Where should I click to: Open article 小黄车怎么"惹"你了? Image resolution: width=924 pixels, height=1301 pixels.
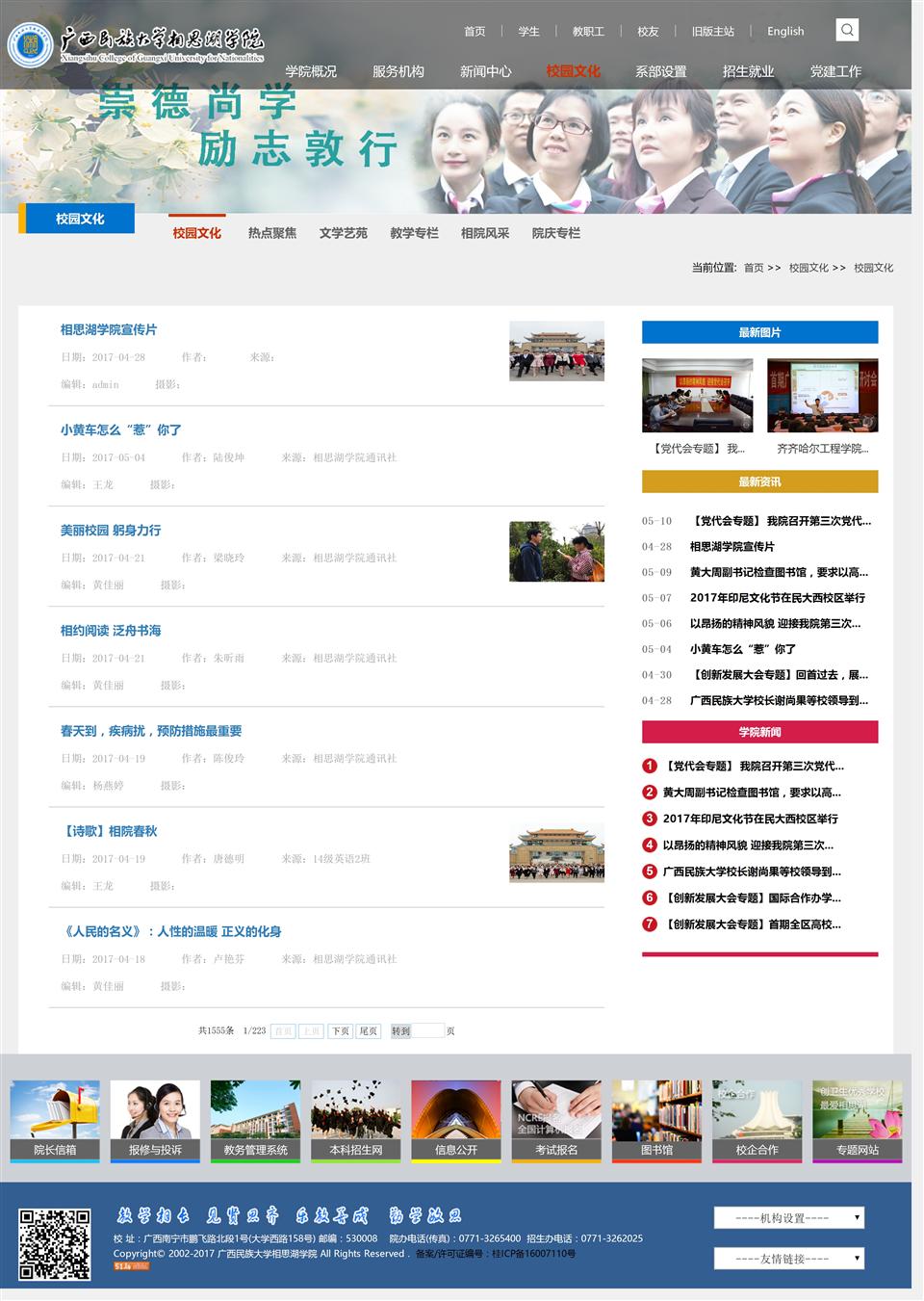coord(120,430)
